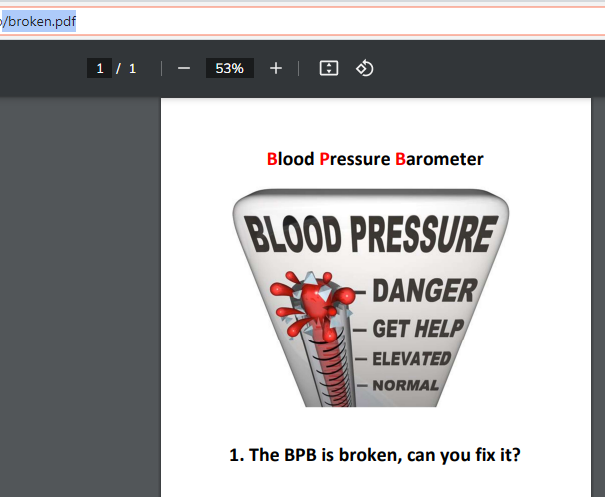Rotate the PDF counterclockwise

[365, 68]
